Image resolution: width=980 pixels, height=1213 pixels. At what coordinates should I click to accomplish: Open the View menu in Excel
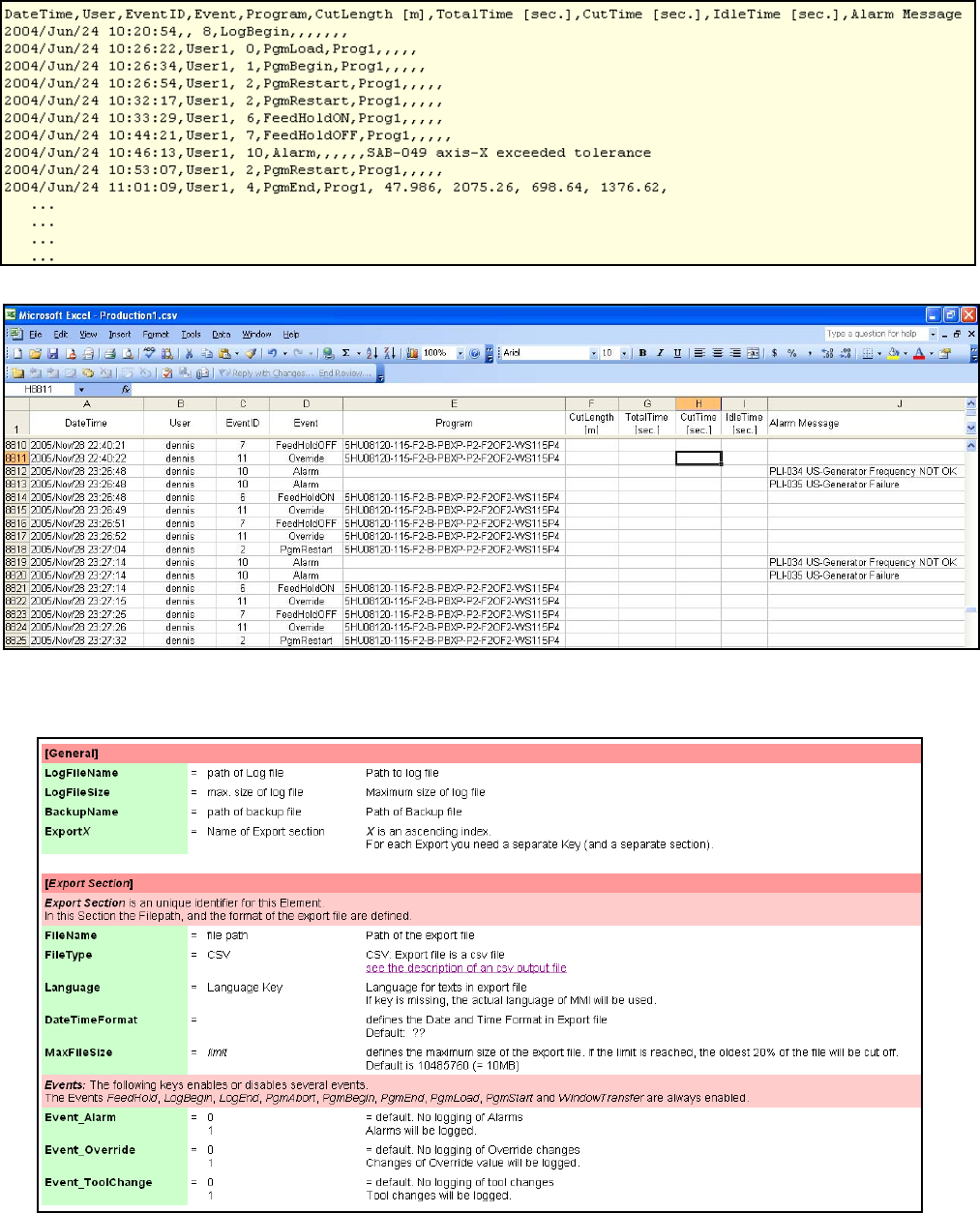(88, 334)
